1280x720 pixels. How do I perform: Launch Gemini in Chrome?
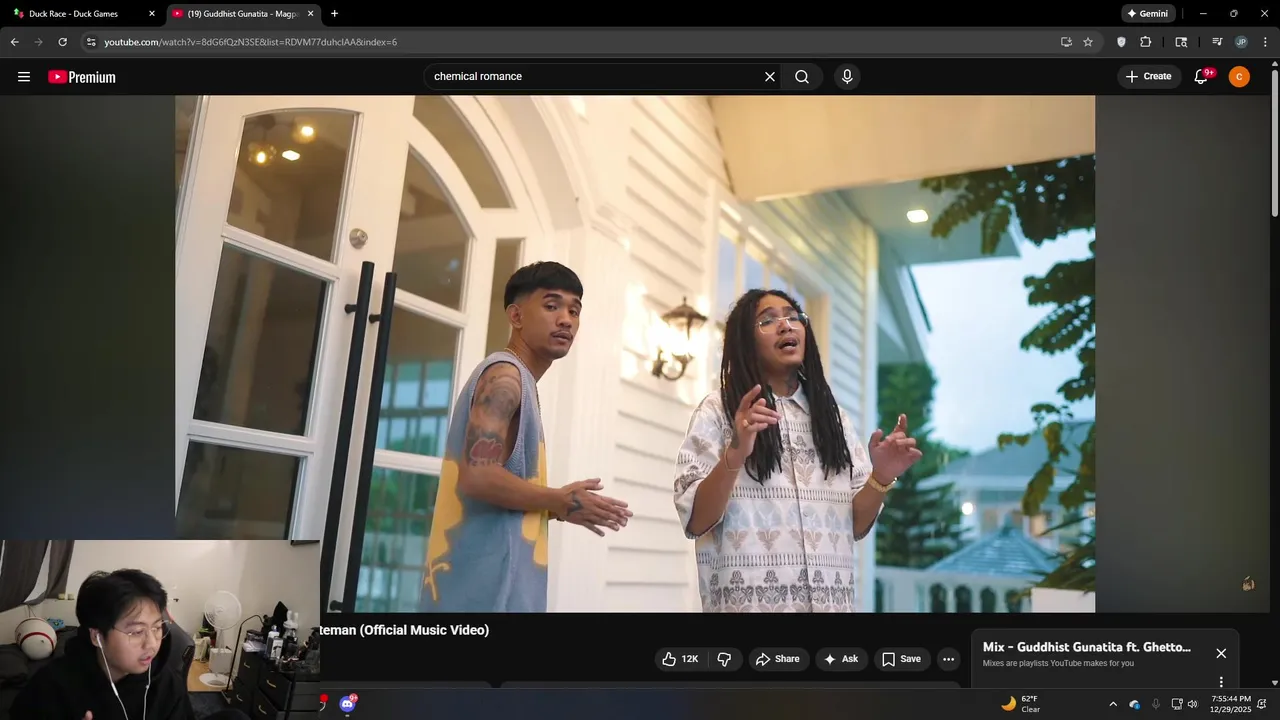(1147, 14)
